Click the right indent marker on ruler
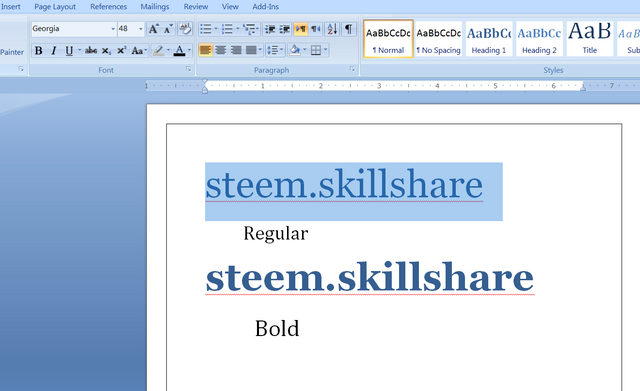Viewport: 640px width, 391px height. click(x=583, y=87)
